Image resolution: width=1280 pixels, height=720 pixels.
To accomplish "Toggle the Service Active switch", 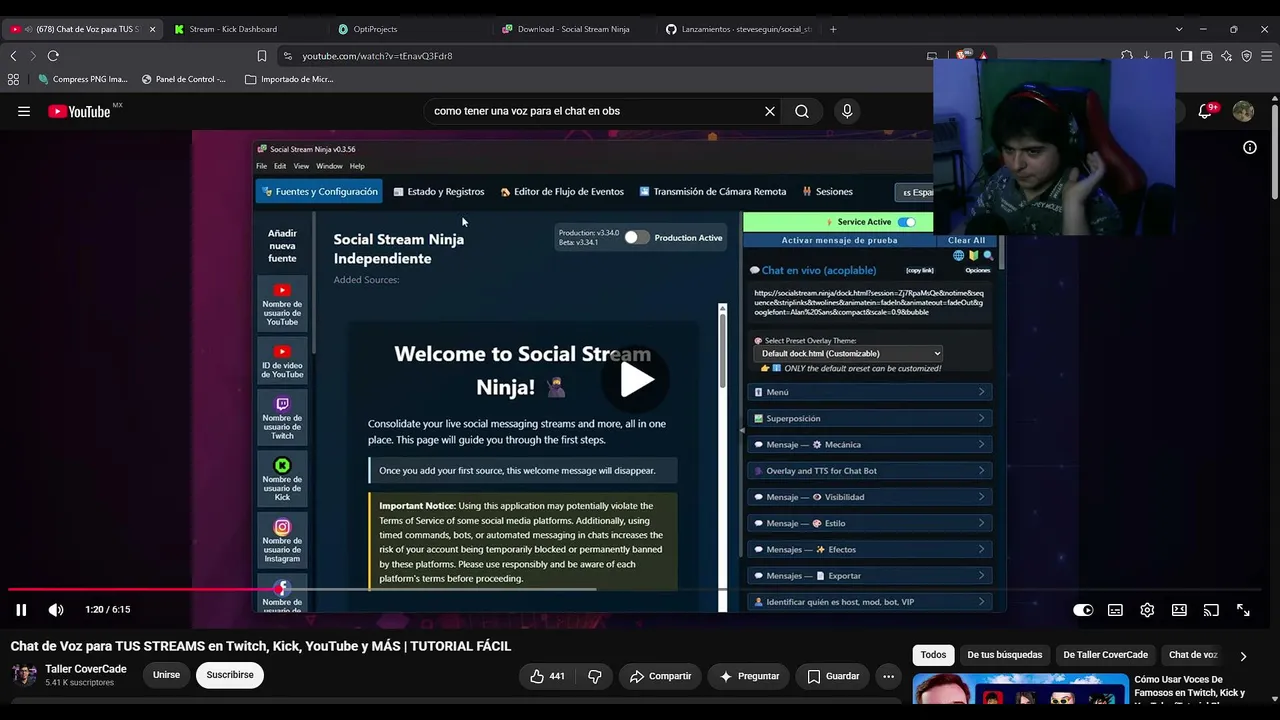I will click(x=906, y=222).
